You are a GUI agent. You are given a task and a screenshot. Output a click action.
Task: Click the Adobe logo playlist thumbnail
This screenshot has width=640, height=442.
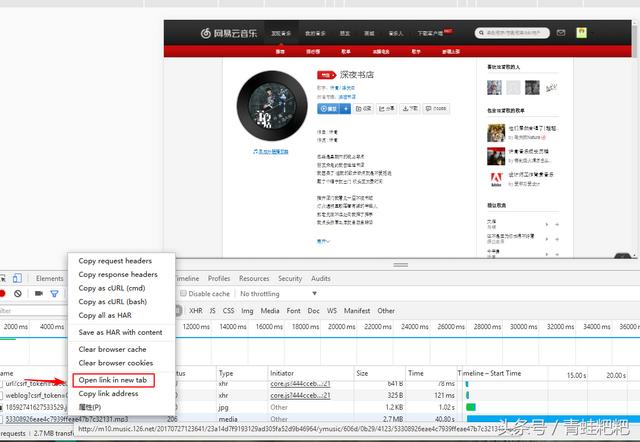coord(496,179)
